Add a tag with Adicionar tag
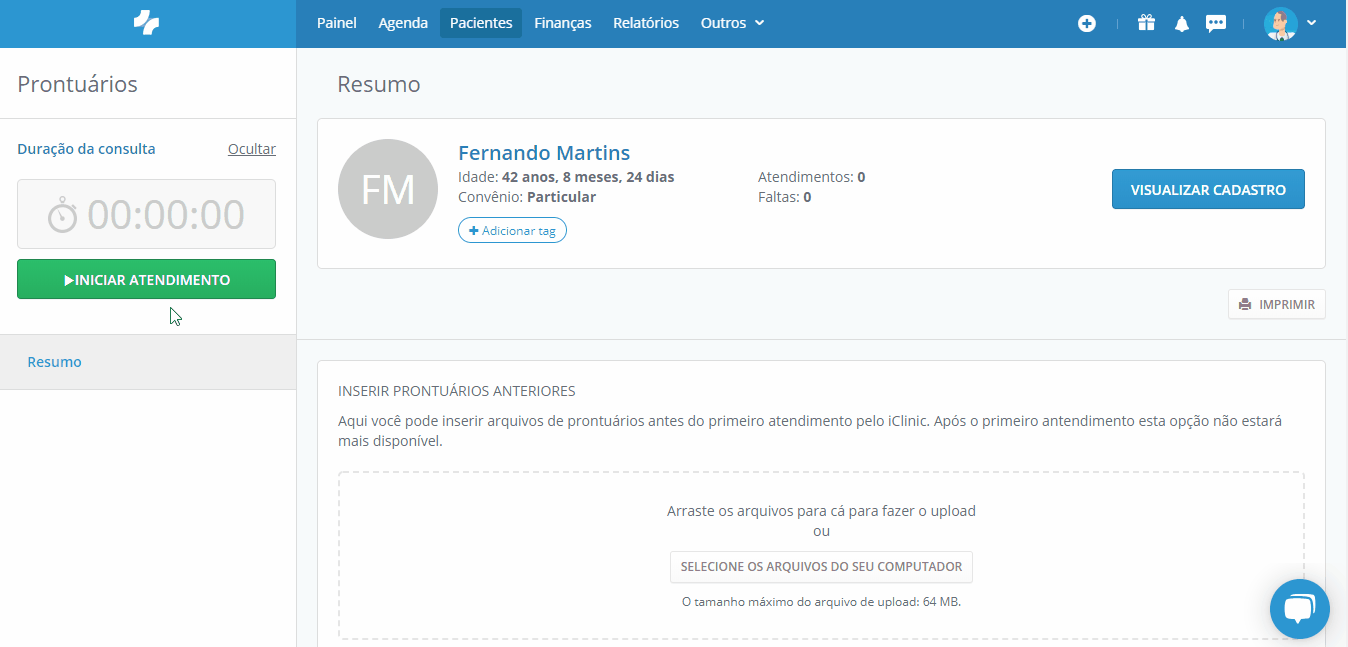Screen dimensions: 1348x647 [x=512, y=231]
